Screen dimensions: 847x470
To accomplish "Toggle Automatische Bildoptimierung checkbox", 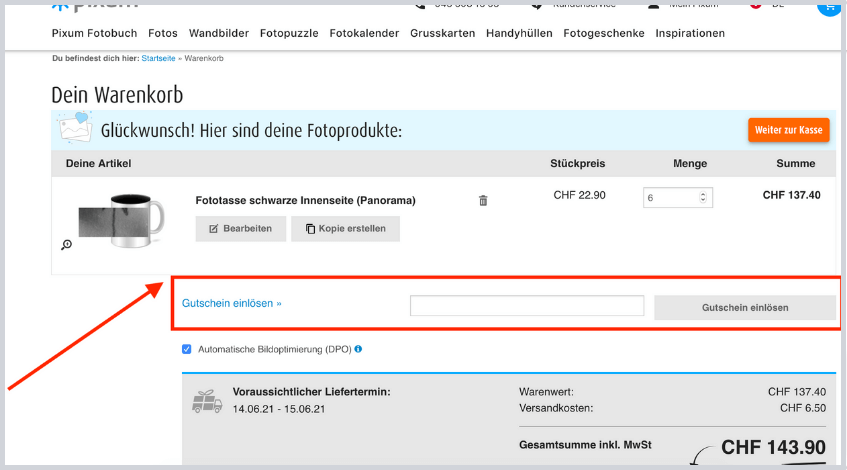I will tap(186, 349).
